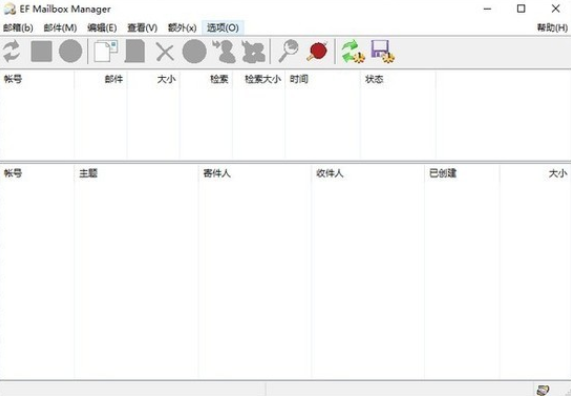Click the gray circle icon beside the stop square
The height and width of the screenshot is (396, 571).
(x=70, y=51)
